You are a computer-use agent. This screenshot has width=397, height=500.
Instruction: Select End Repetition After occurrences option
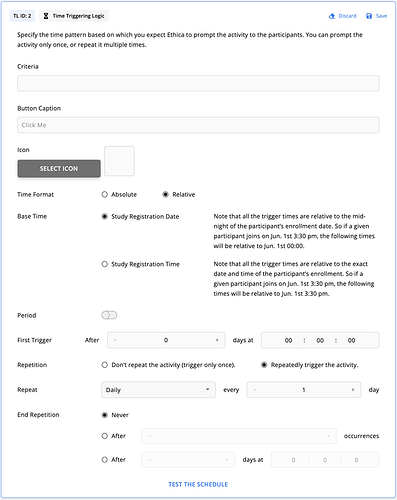pyautogui.click(x=105, y=436)
